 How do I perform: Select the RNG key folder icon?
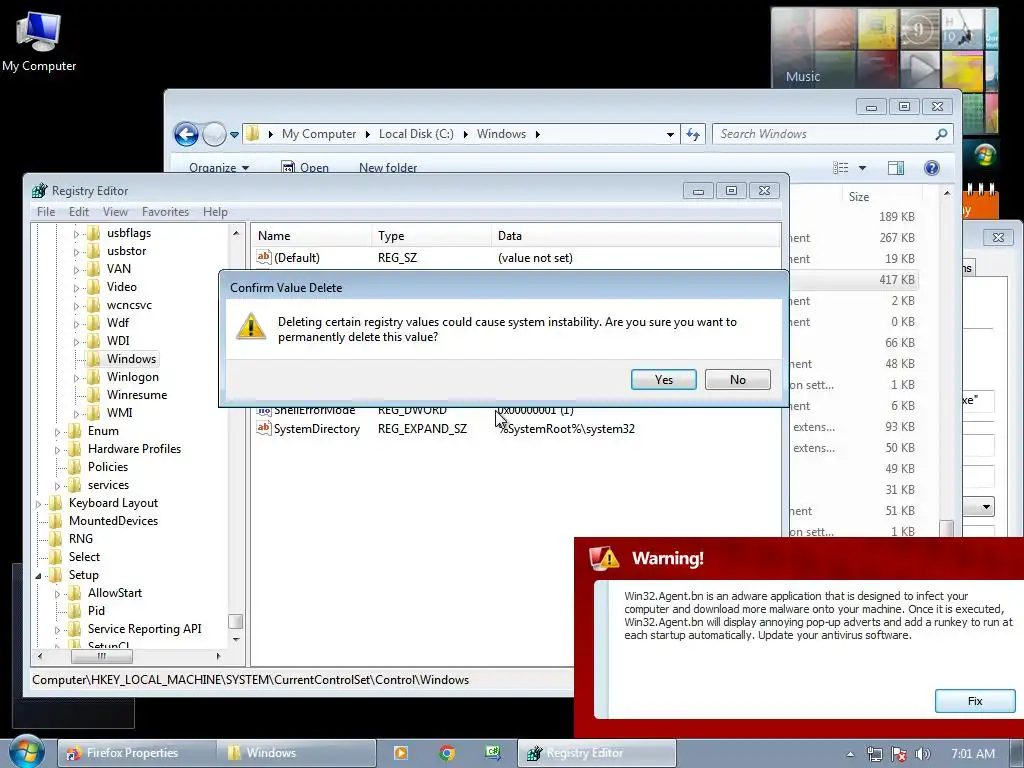click(x=56, y=539)
